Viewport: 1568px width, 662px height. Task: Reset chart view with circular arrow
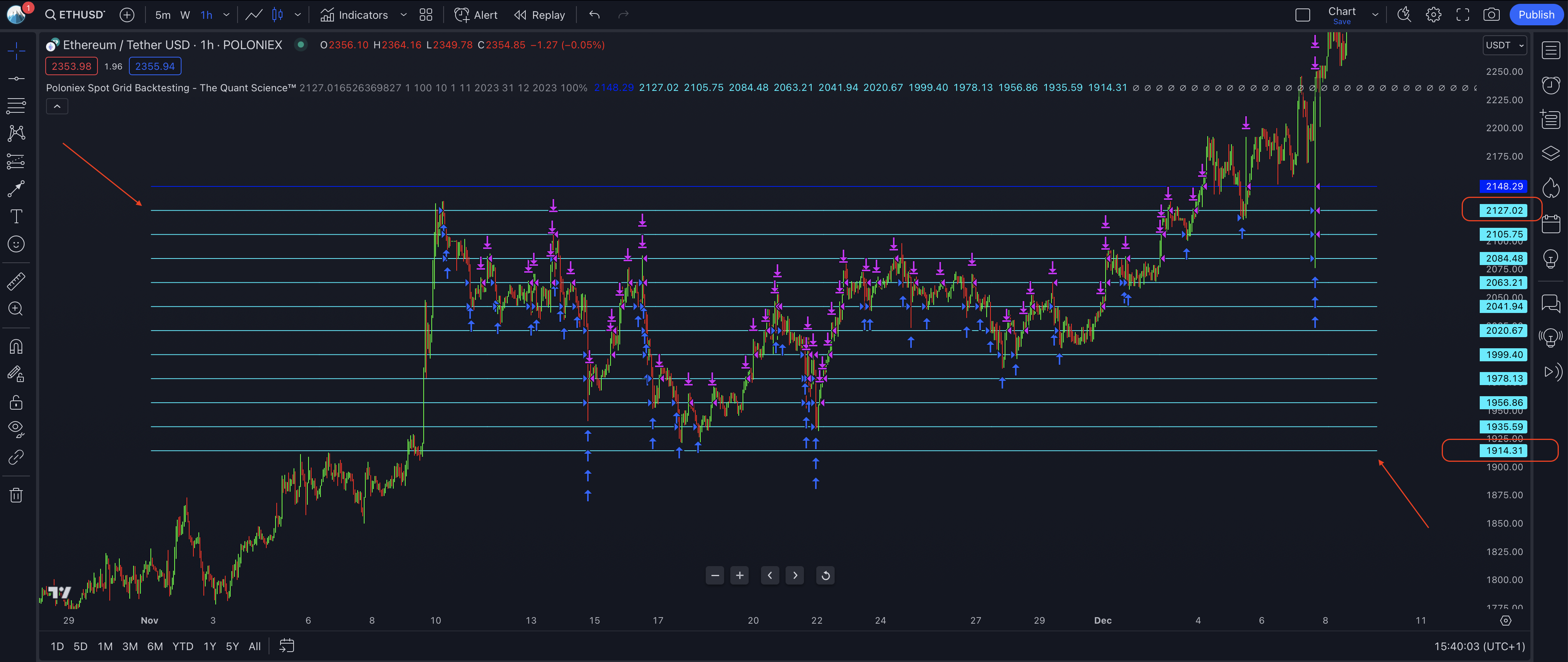click(825, 576)
